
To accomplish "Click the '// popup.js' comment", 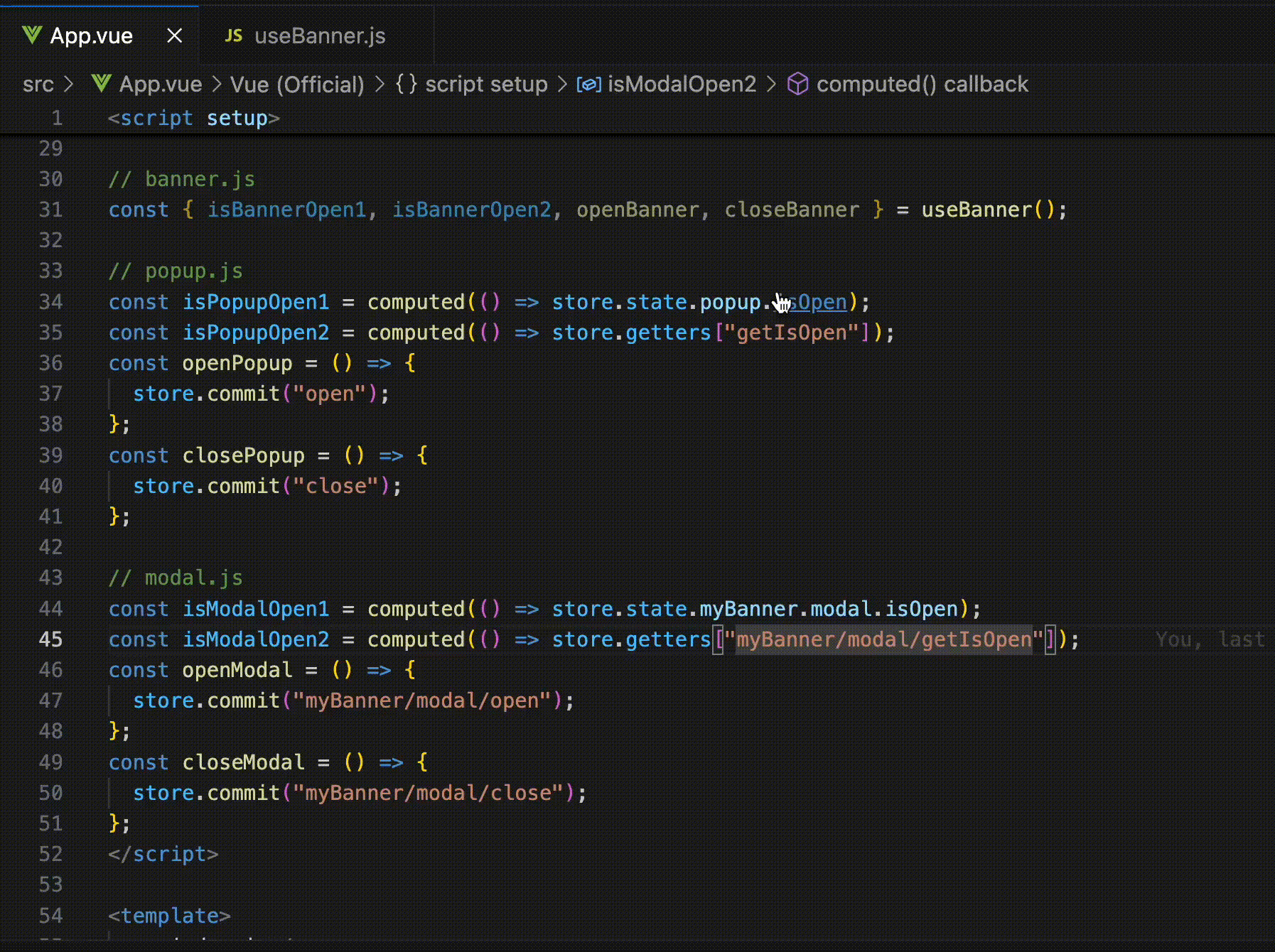I will tap(176, 271).
